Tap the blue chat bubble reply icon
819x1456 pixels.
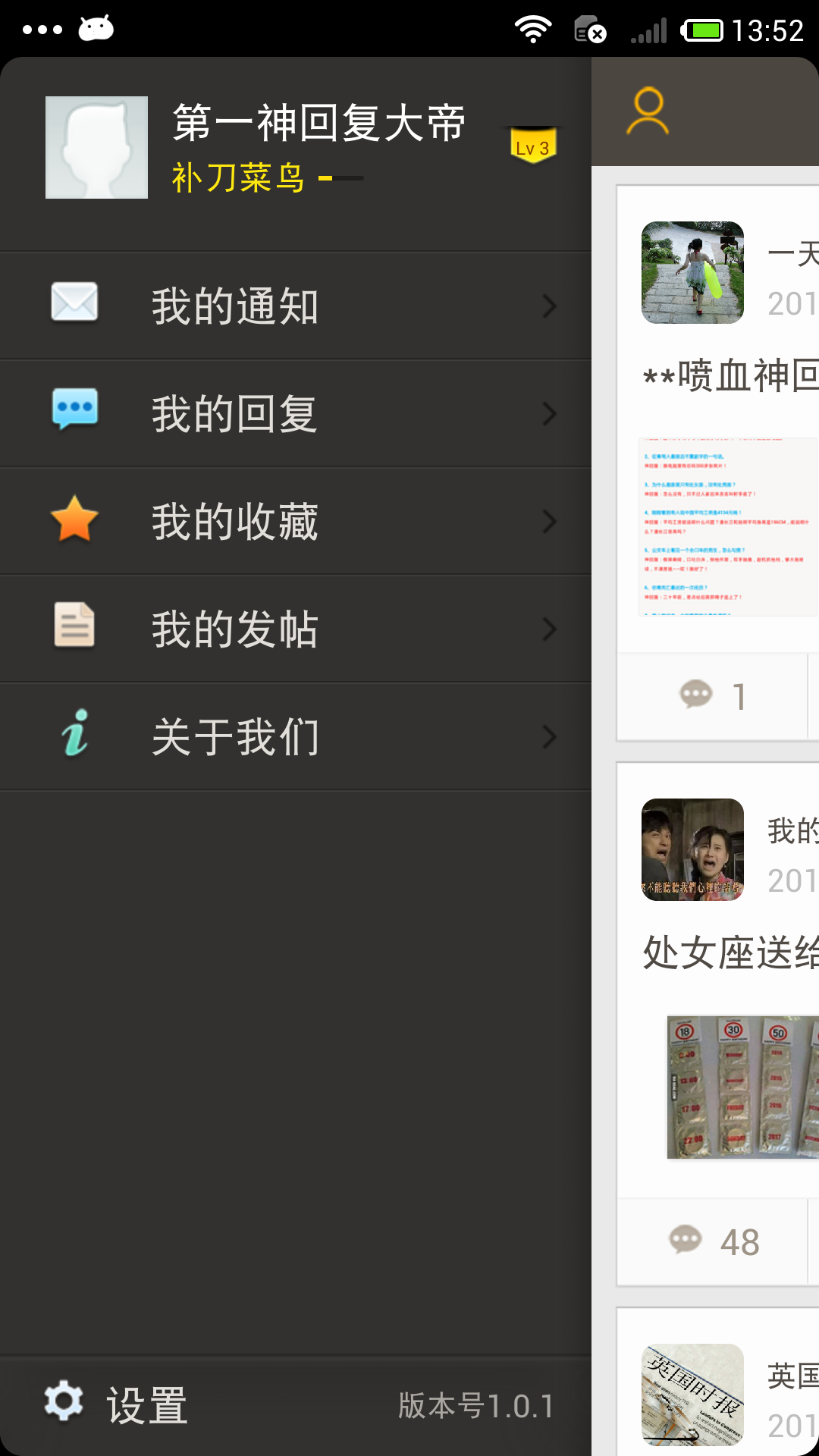pos(74,409)
